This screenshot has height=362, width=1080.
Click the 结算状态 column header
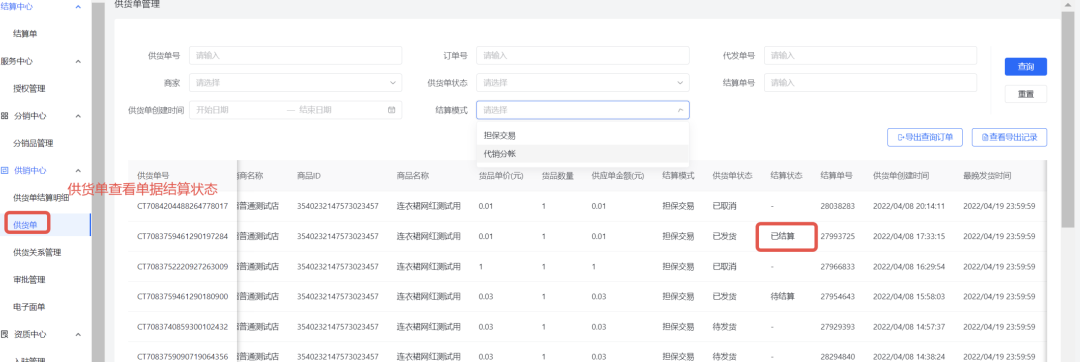[x=787, y=176]
